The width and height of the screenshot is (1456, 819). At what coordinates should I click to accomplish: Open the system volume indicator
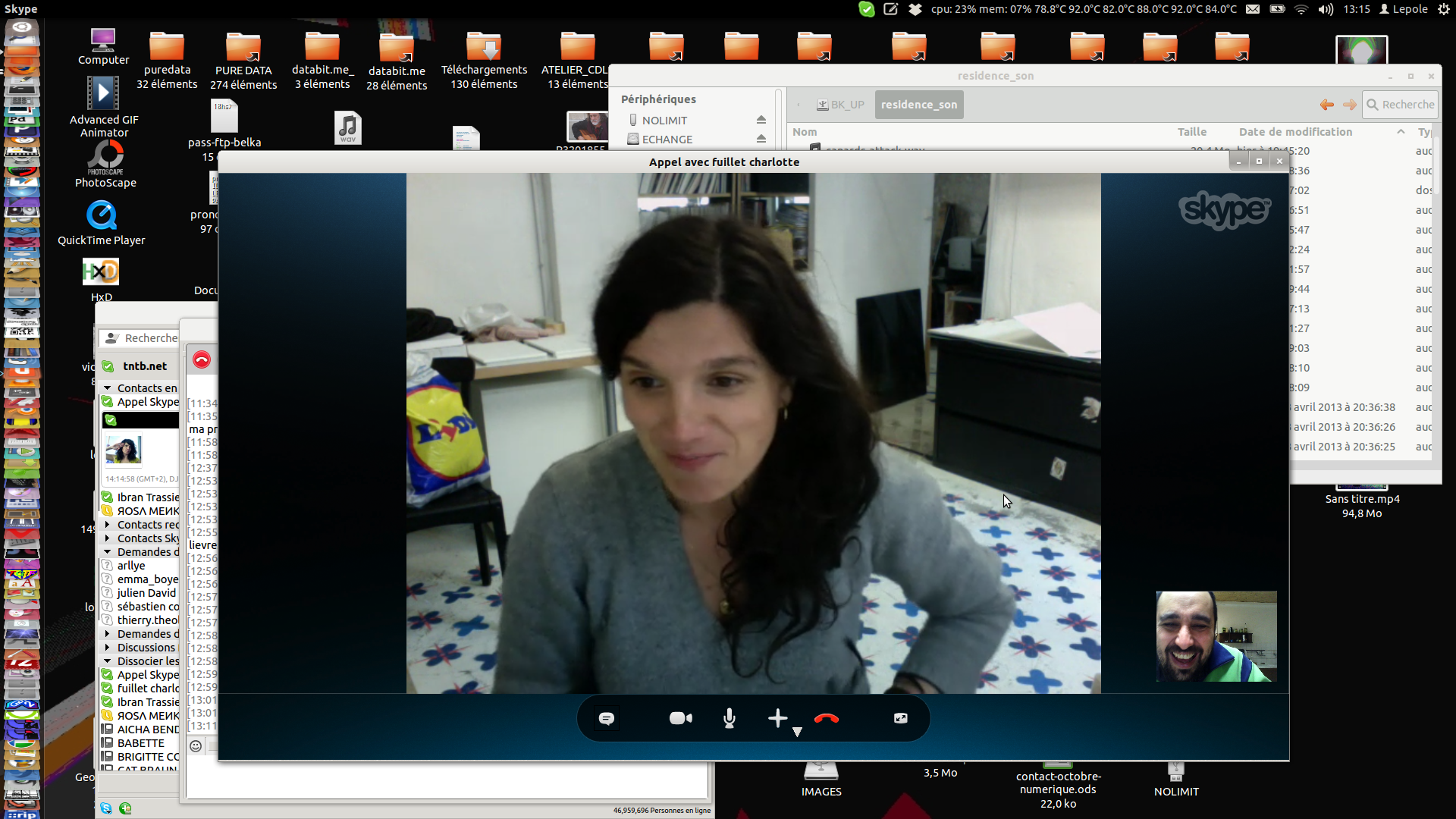click(x=1326, y=9)
